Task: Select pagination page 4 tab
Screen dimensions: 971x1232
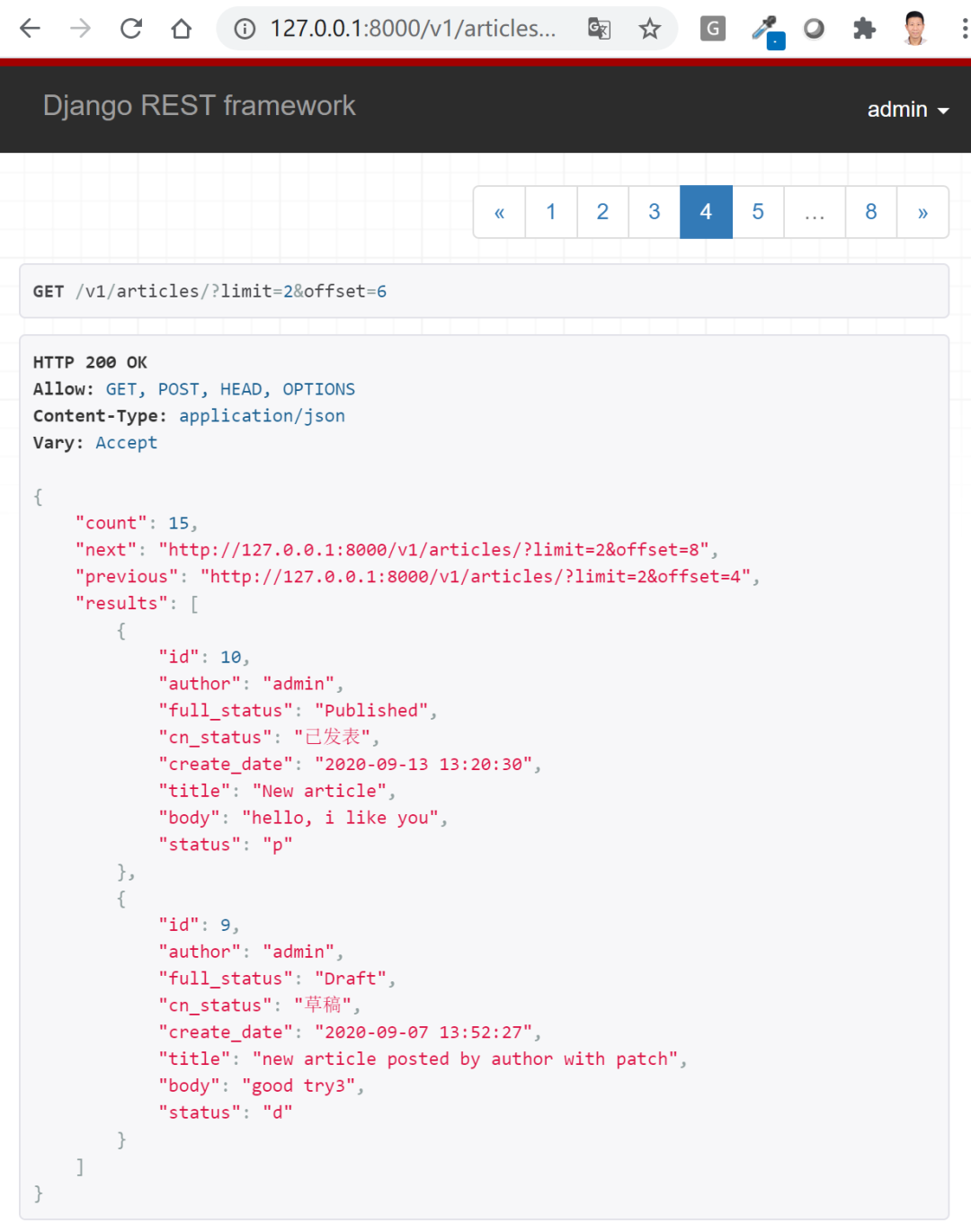Action: (706, 211)
